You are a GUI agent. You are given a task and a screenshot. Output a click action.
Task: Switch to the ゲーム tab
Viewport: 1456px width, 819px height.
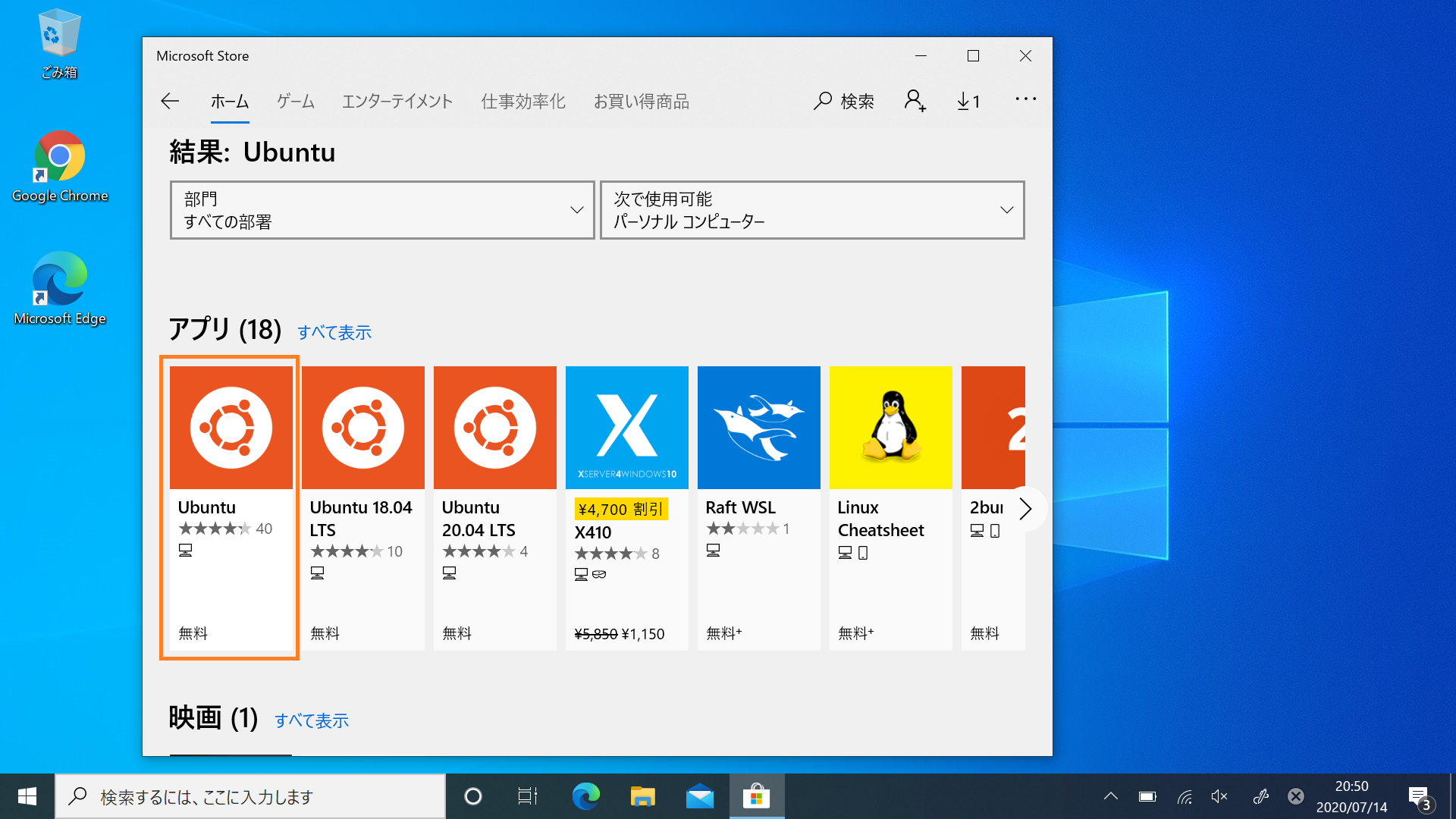(295, 102)
